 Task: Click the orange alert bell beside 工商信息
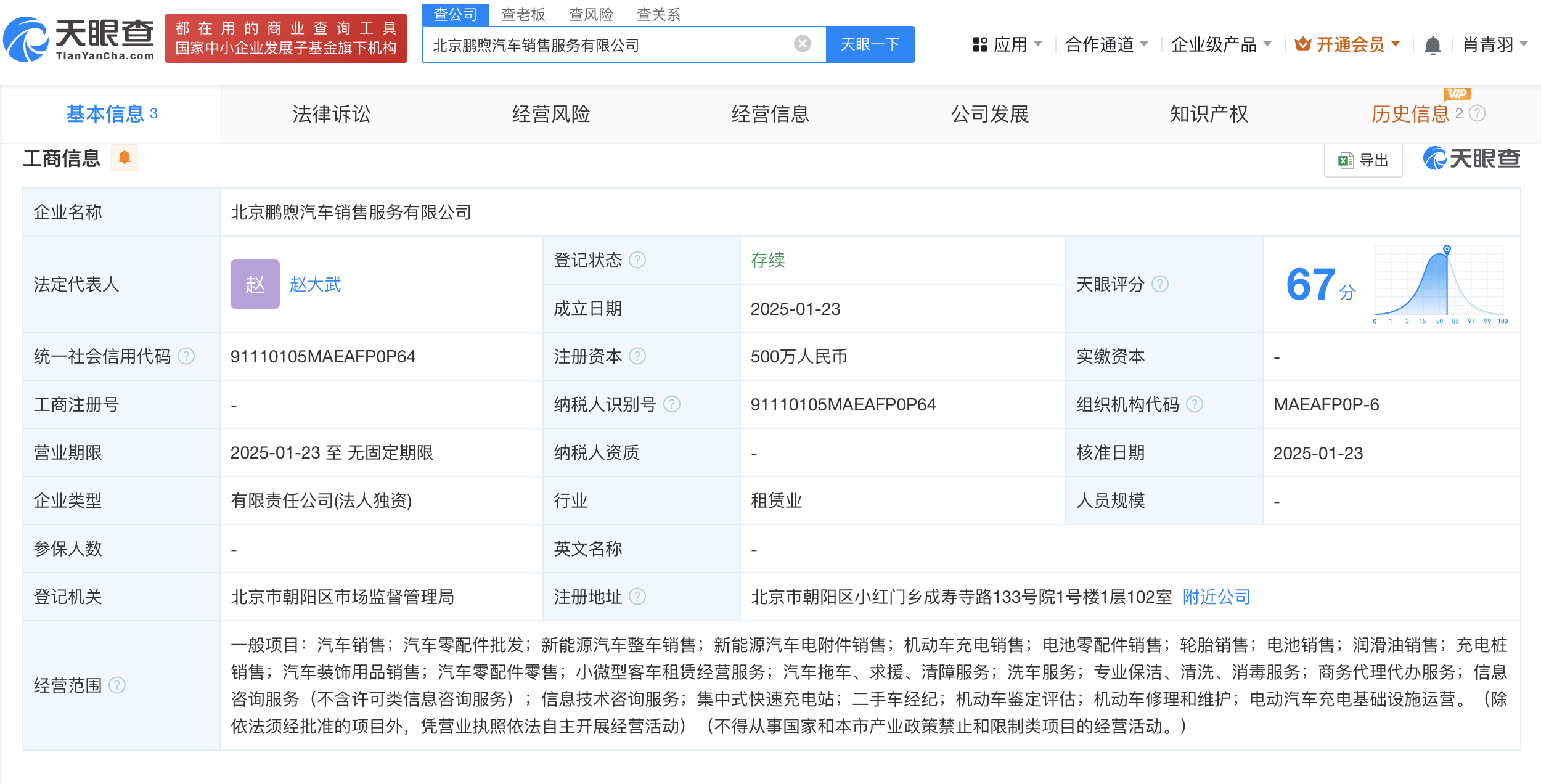[125, 158]
